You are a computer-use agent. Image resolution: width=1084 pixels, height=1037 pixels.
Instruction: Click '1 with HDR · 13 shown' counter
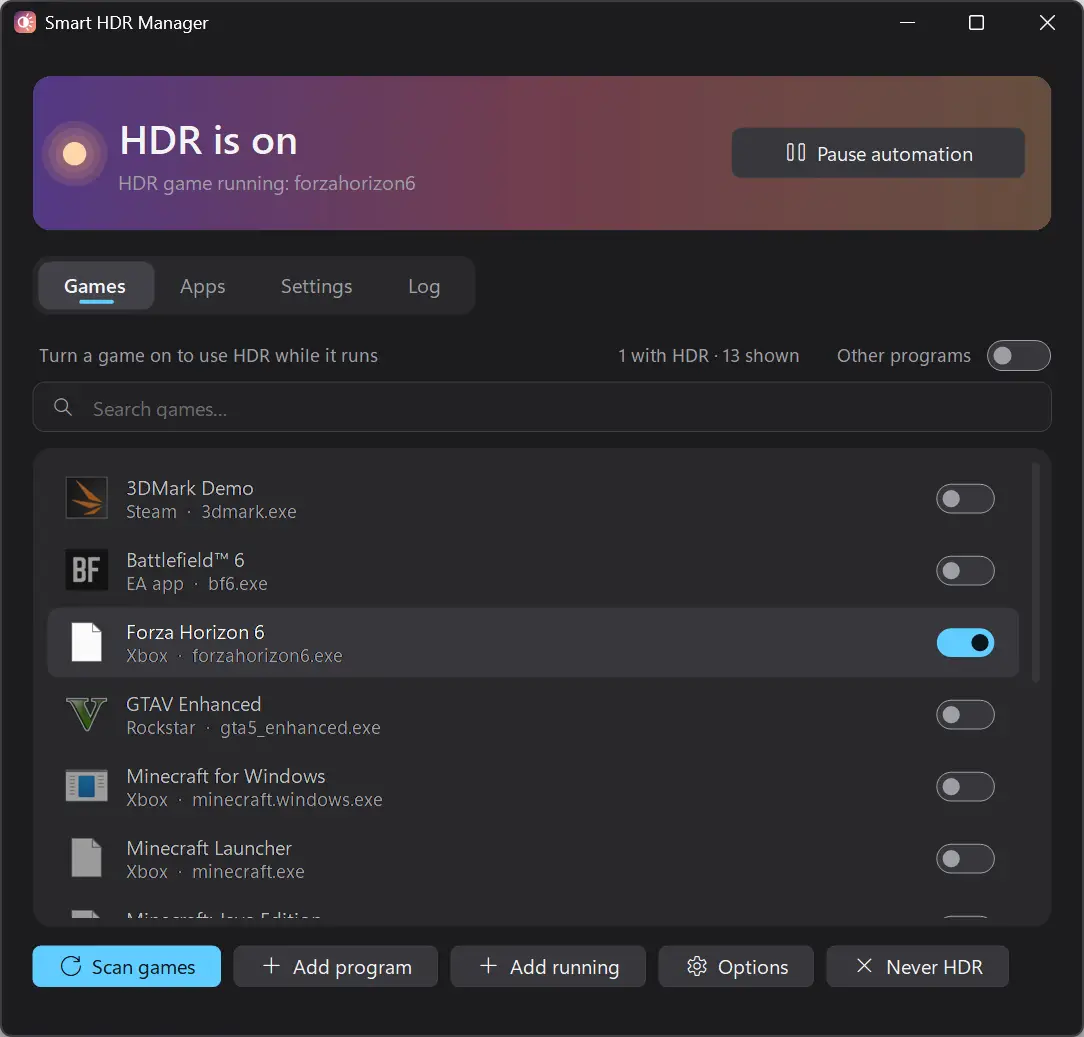(x=708, y=355)
